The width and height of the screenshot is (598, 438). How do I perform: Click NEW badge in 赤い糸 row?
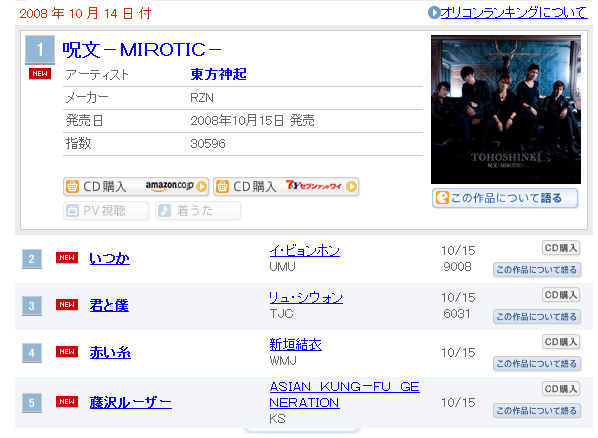(x=67, y=352)
